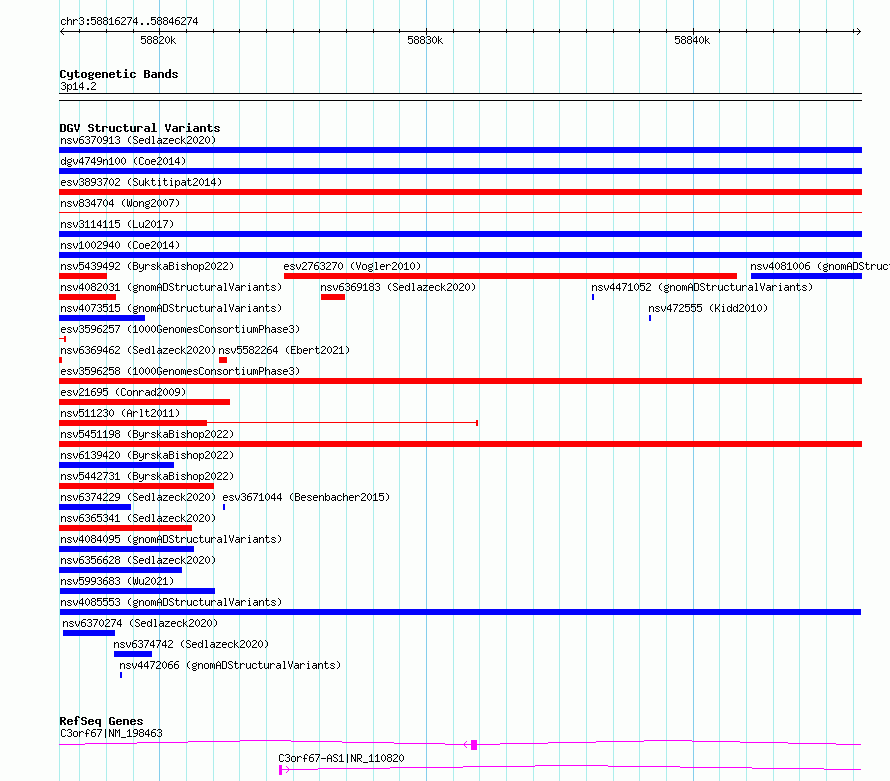Click the left arrow on the ruler
Screen dimensions: 890x781
[x=62, y=31]
